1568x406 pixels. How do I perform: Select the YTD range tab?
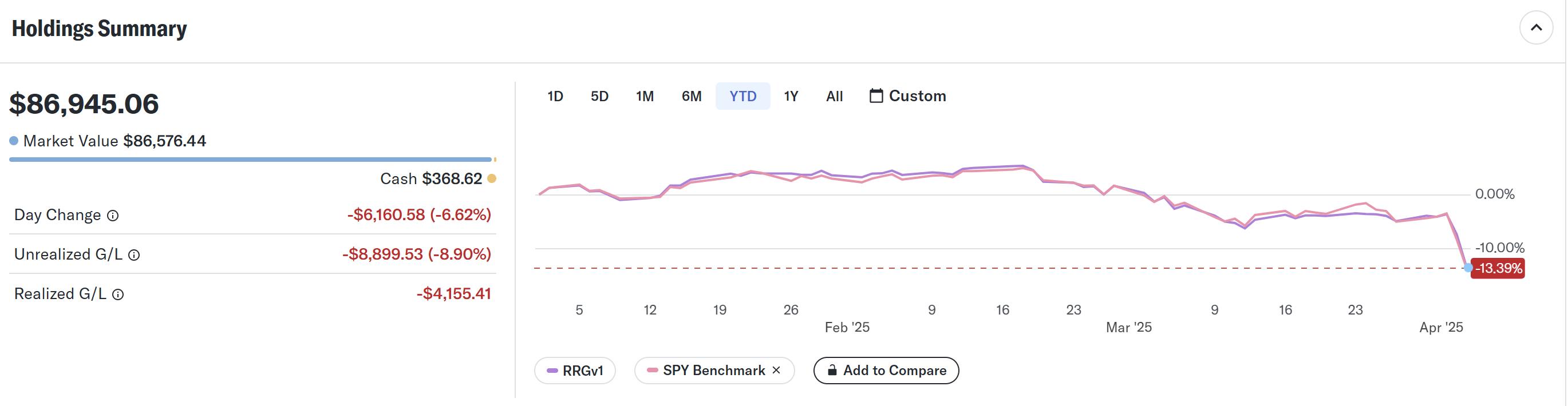tap(742, 96)
